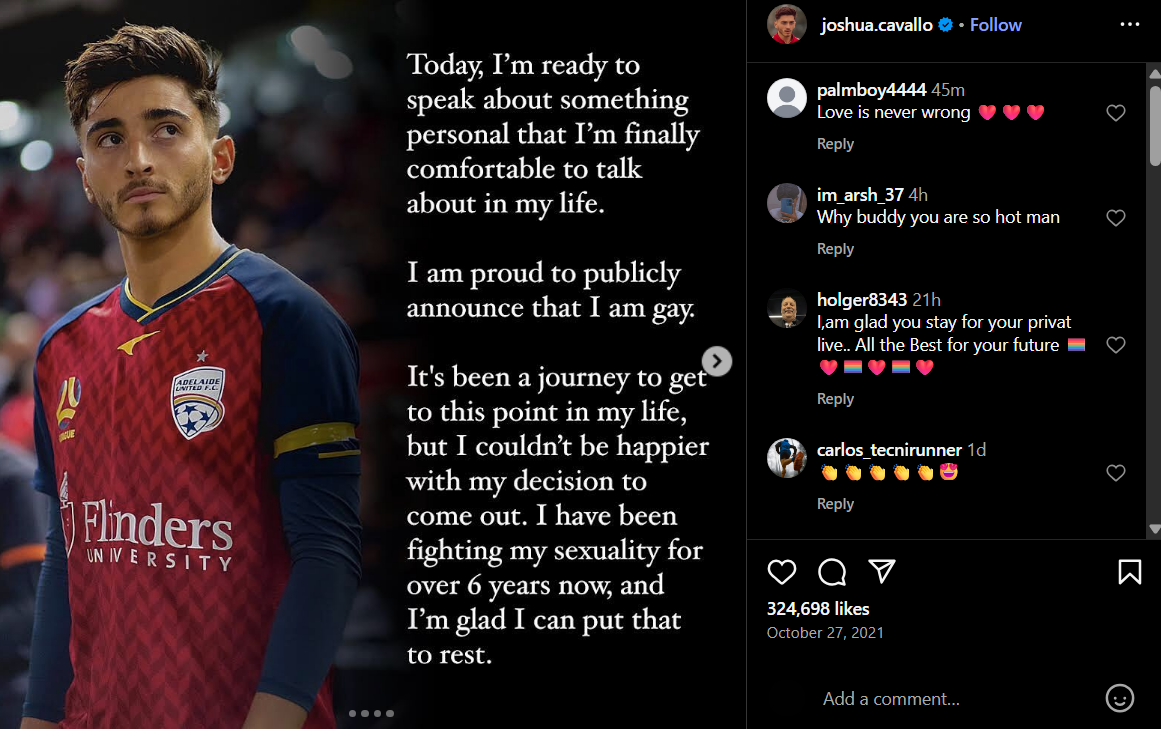Save the post with the bookmark icon
Viewport: 1161px width, 729px height.
[1129, 571]
